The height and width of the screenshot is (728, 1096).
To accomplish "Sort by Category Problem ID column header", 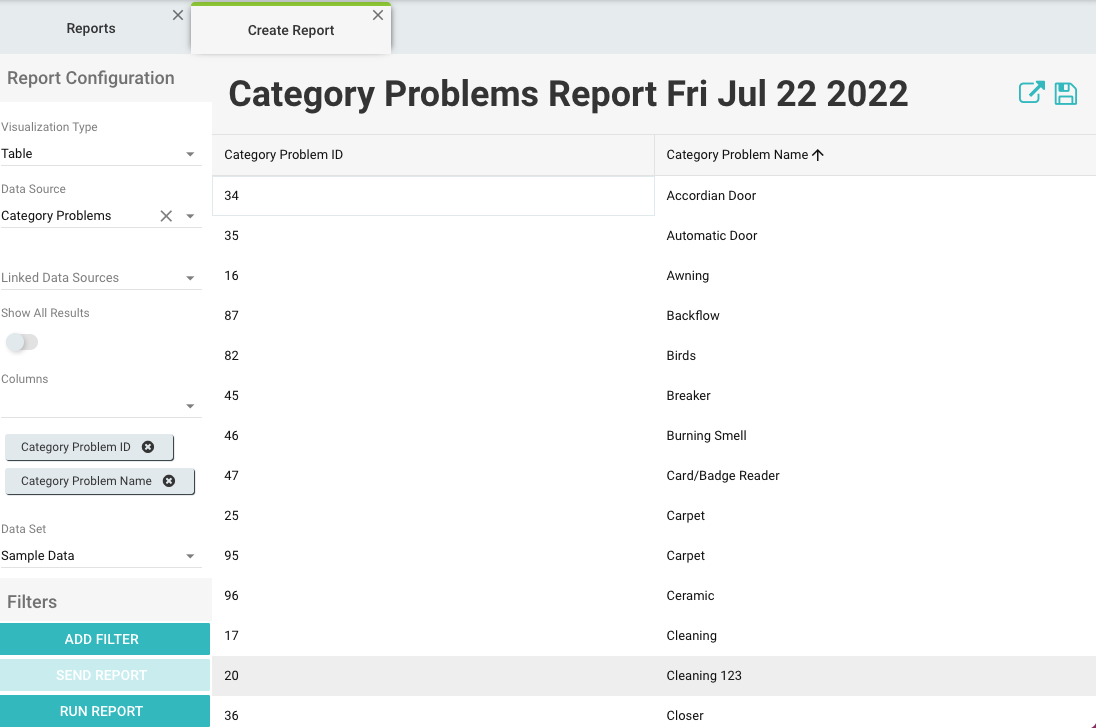I will [x=284, y=155].
